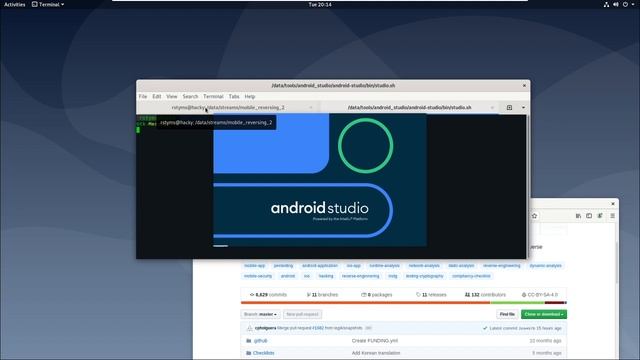Open the Search menu in the terminal
The width and height of the screenshot is (640, 360).
[190, 96]
